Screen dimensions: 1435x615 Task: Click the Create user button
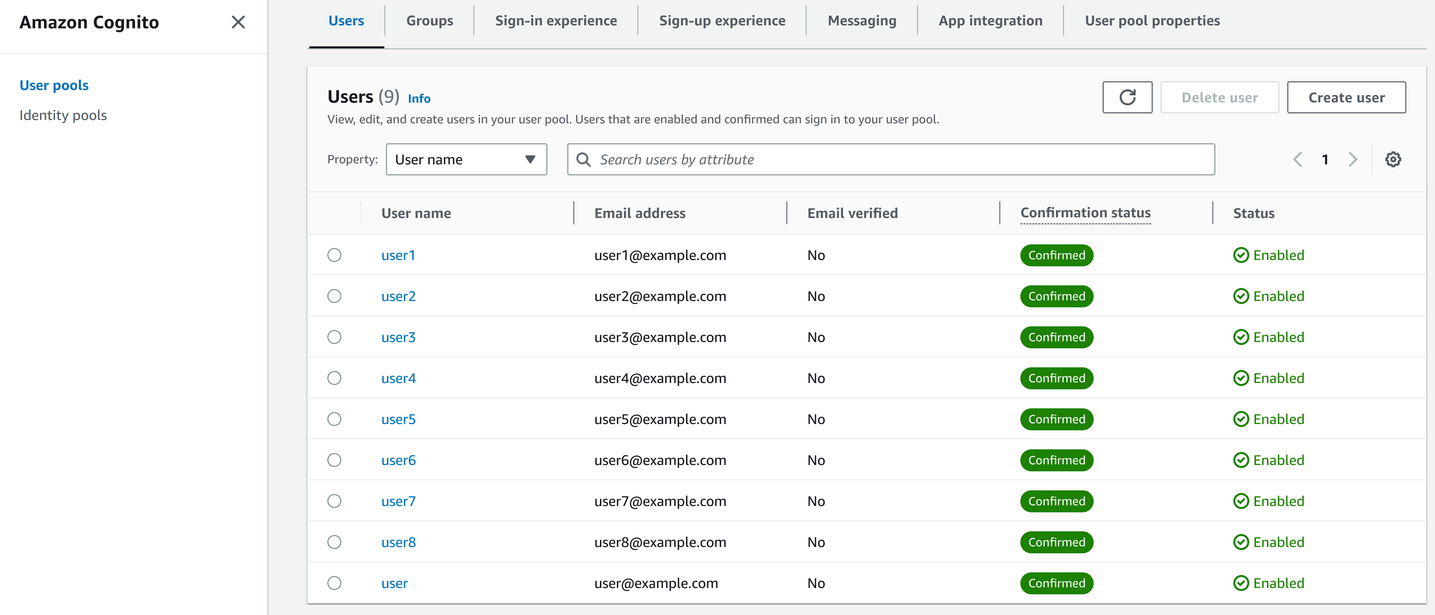coord(1346,97)
